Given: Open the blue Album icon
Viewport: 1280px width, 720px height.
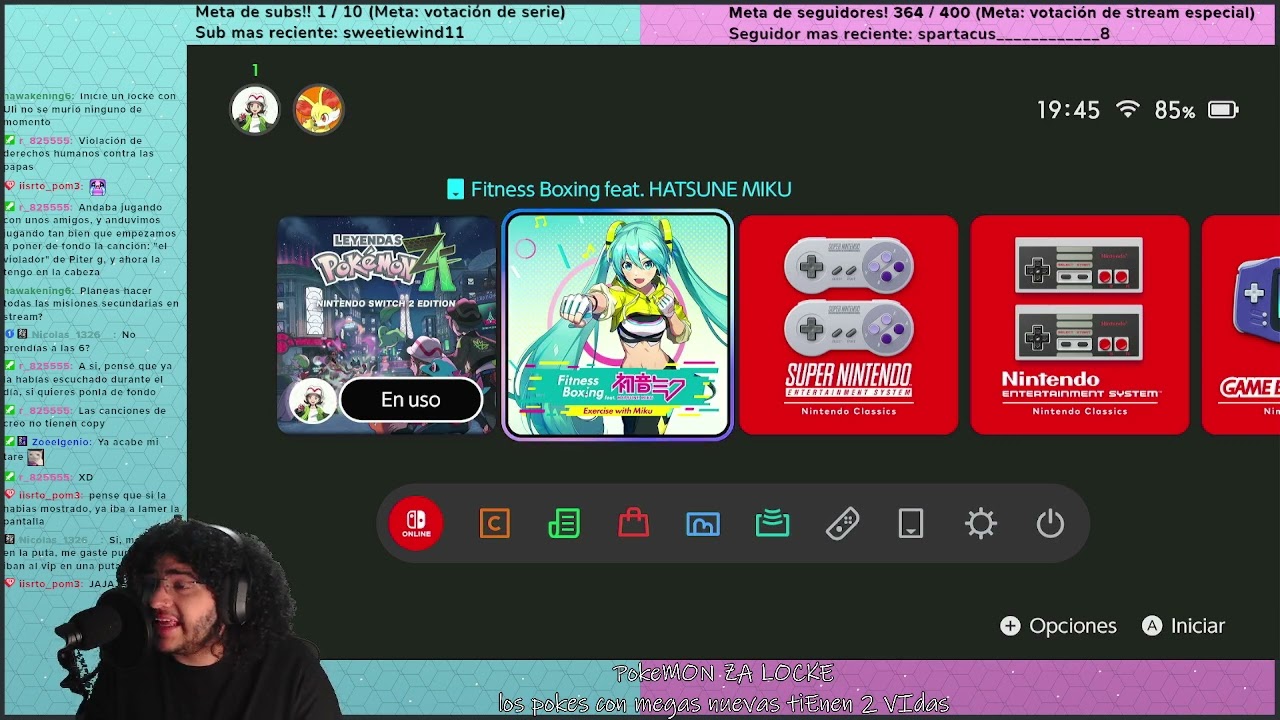Looking at the screenshot, I should click(703, 523).
